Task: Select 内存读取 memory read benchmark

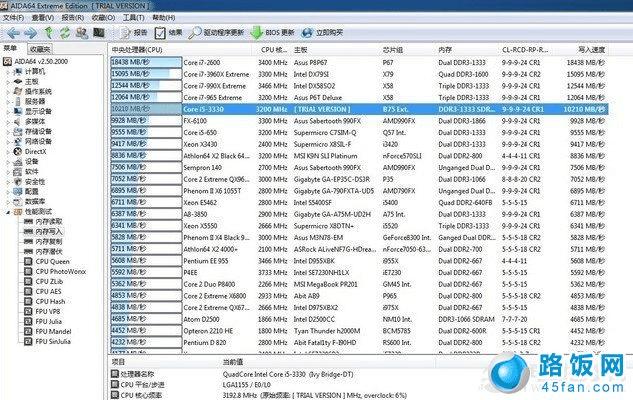Action: click(48, 222)
